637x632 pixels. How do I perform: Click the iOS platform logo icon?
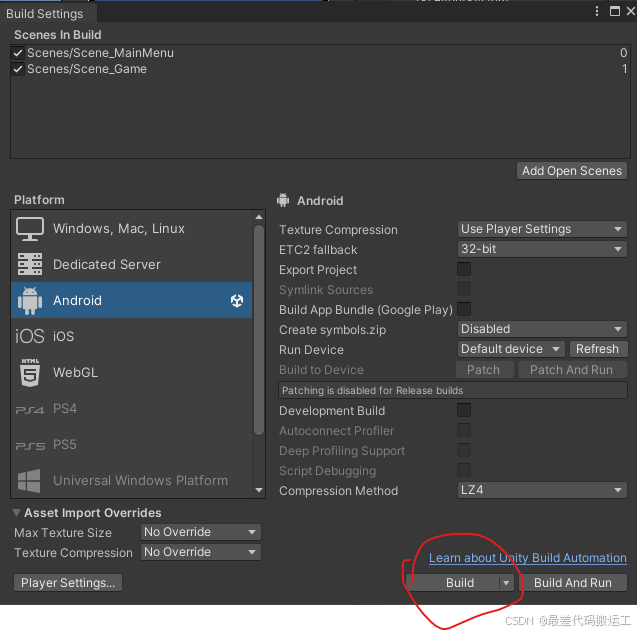[30, 336]
